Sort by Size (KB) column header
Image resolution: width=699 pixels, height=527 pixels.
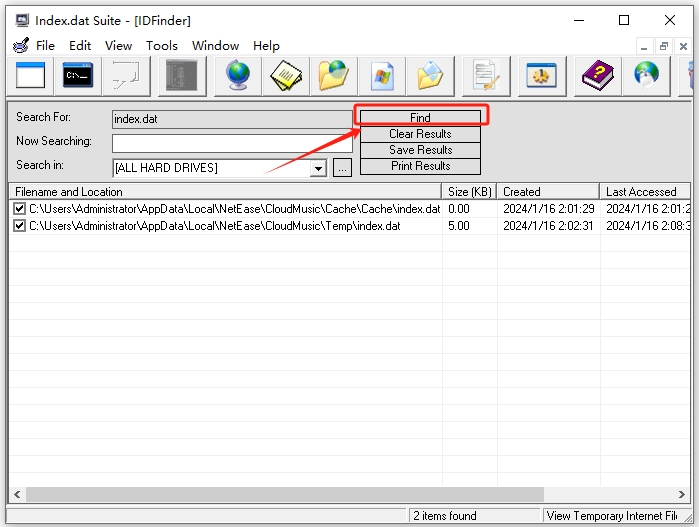pos(469,192)
